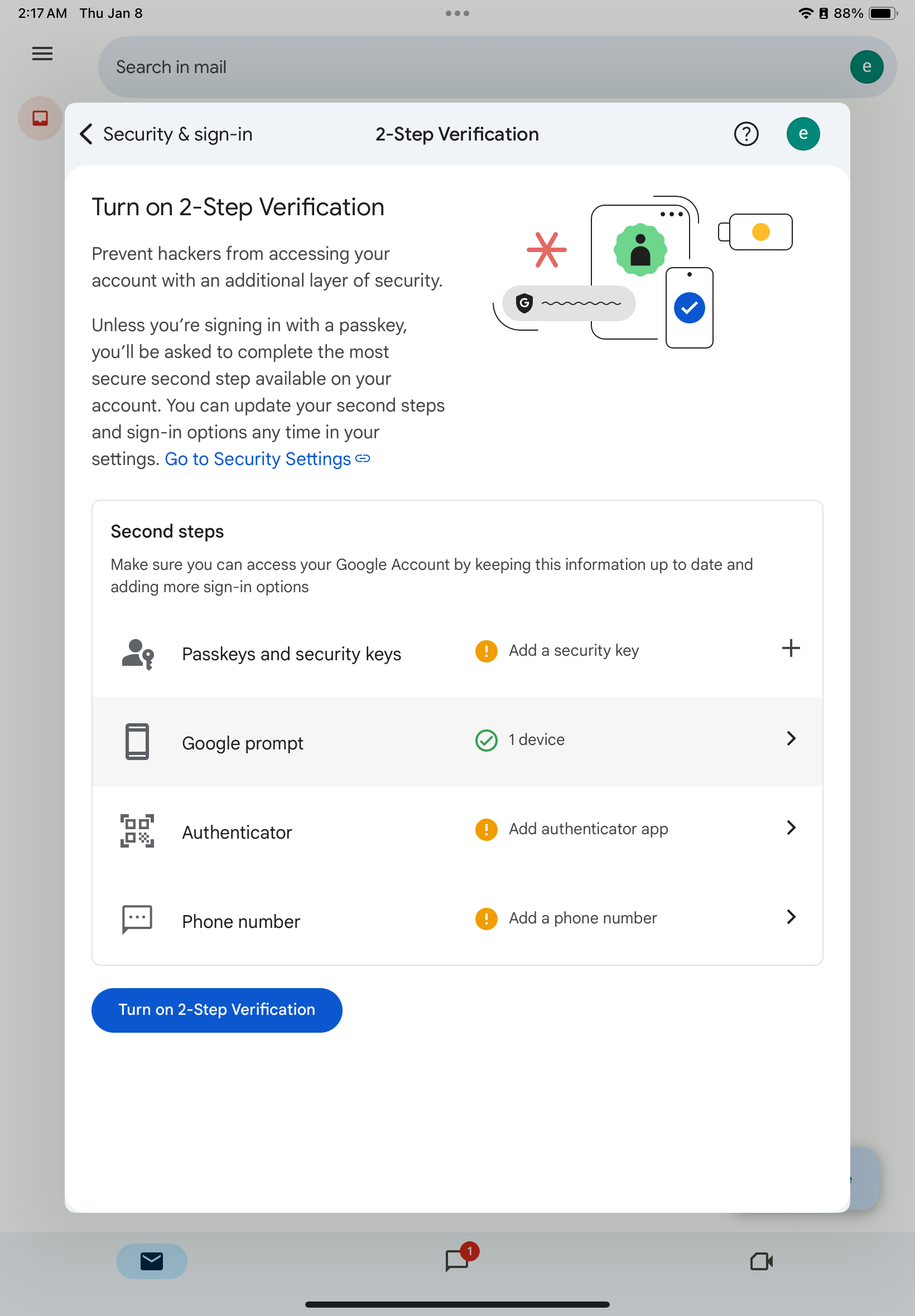This screenshot has height=1316, width=915.
Task: Tap the account avatar in 2-Step Verification header
Action: (x=803, y=134)
